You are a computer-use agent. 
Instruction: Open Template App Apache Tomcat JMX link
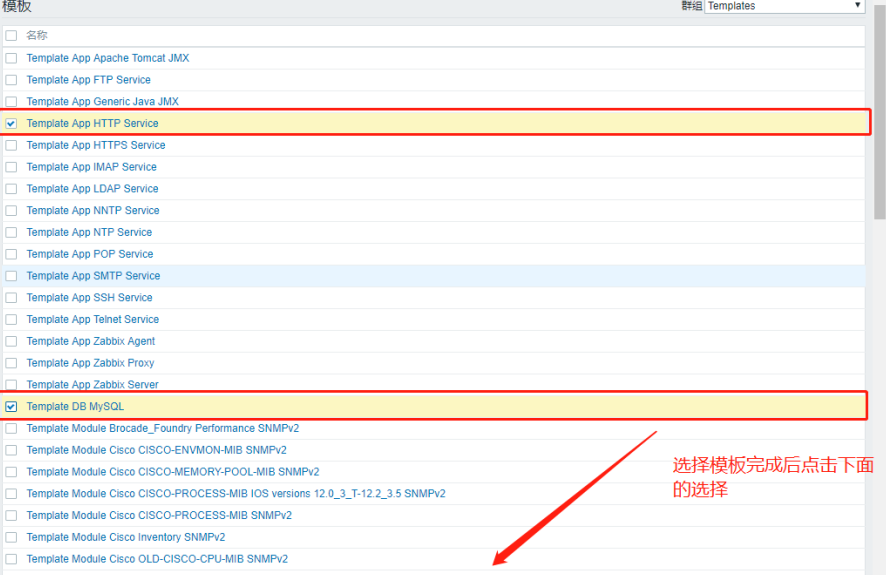tap(108, 58)
